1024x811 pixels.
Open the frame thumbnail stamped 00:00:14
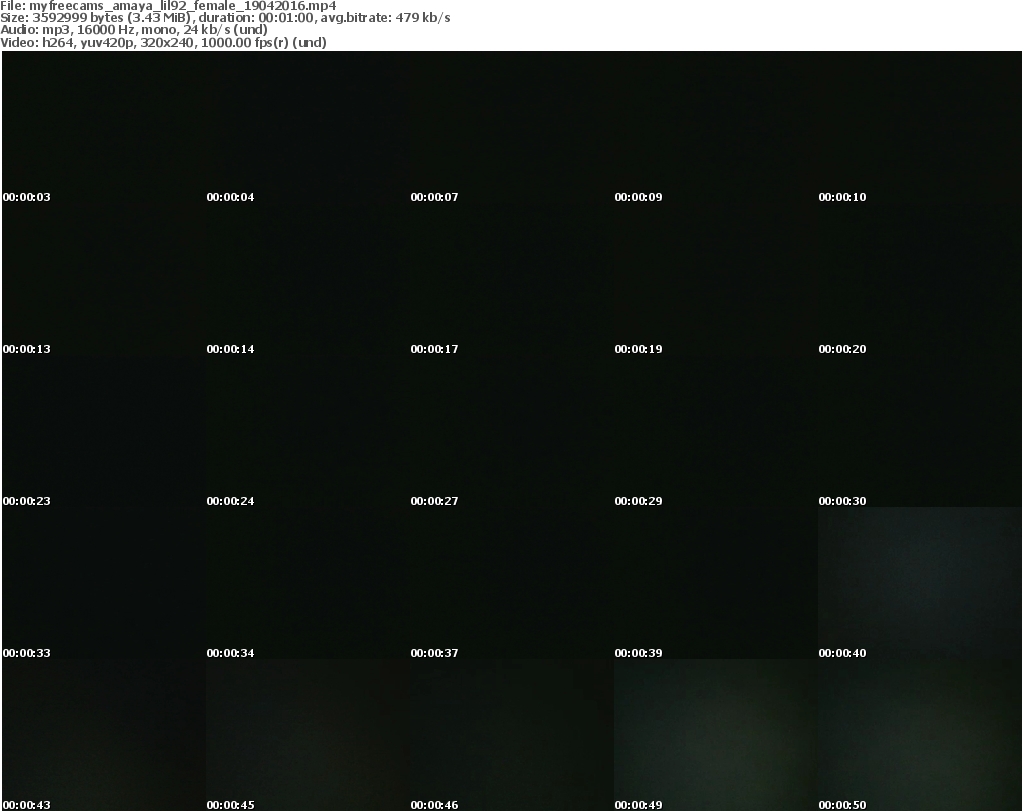tap(308, 279)
